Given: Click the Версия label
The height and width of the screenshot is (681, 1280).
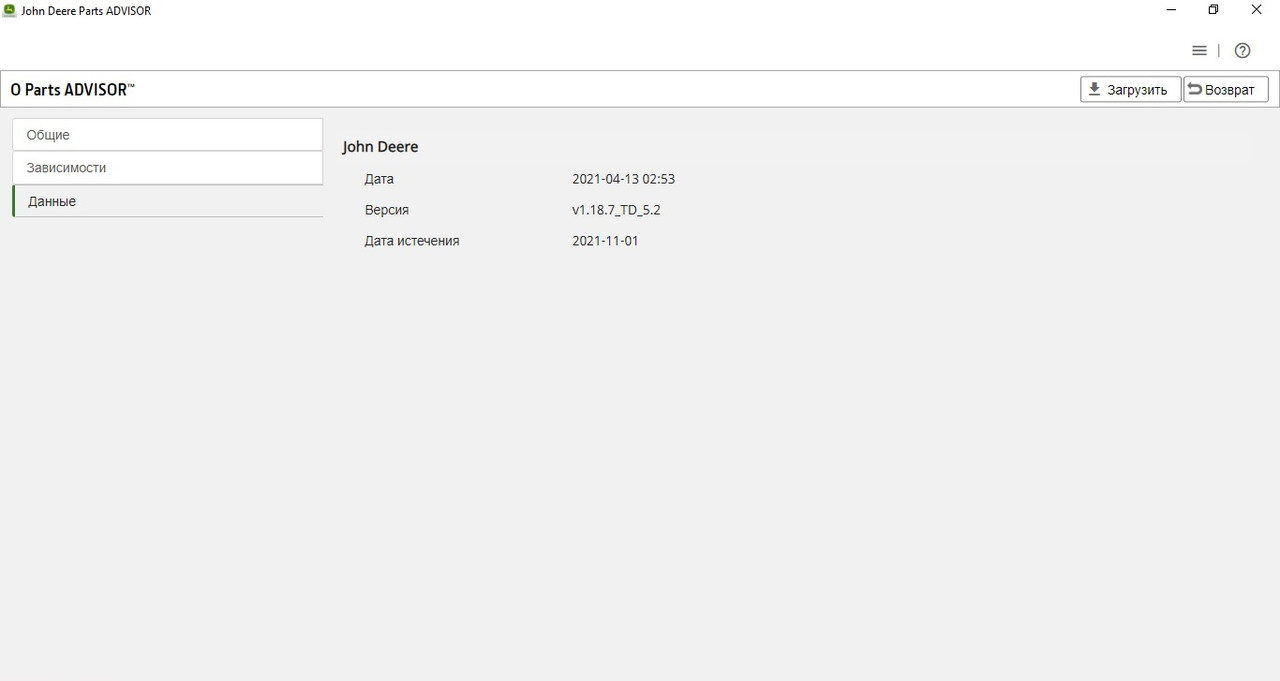Looking at the screenshot, I should pos(387,210).
